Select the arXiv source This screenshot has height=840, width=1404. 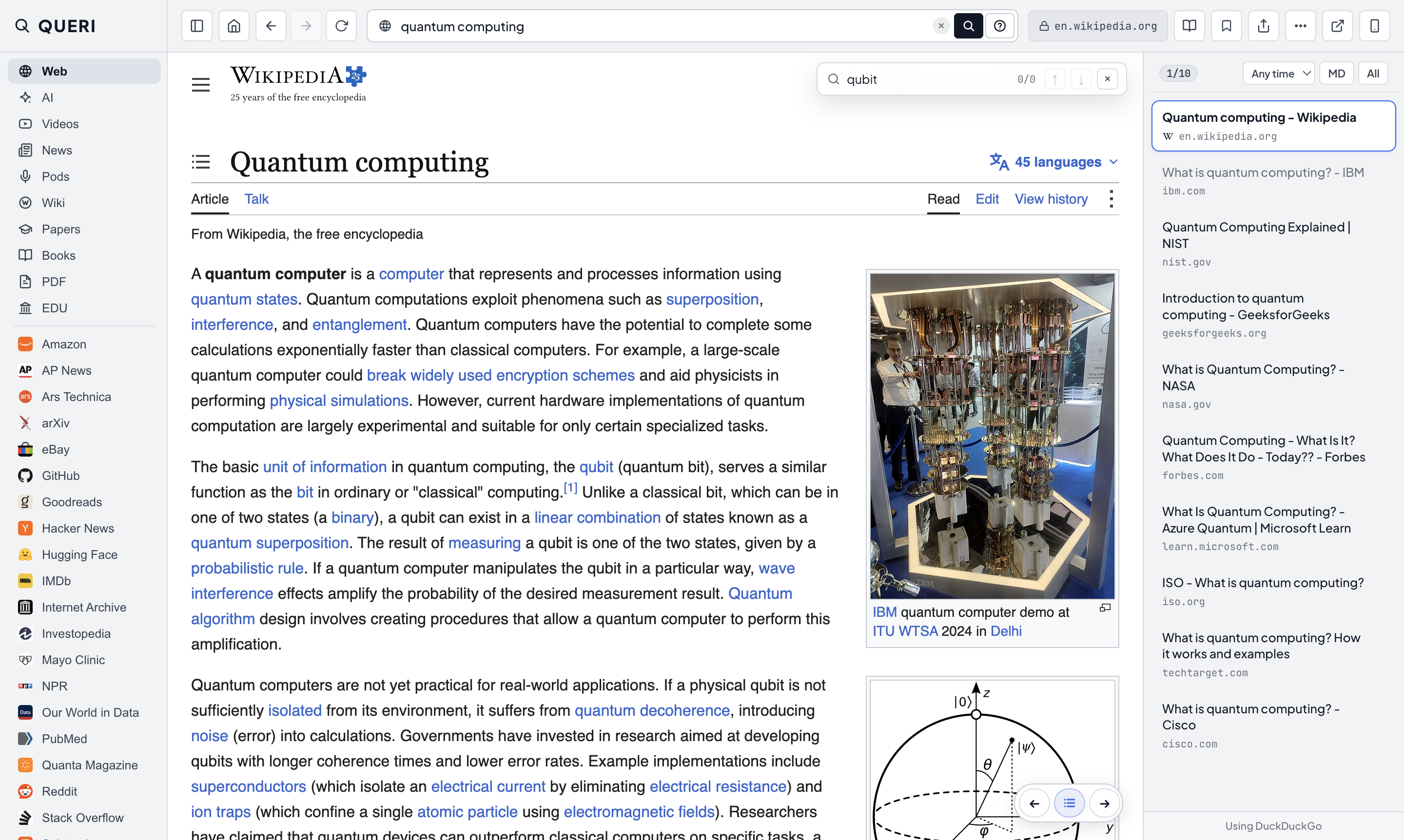(x=84, y=423)
